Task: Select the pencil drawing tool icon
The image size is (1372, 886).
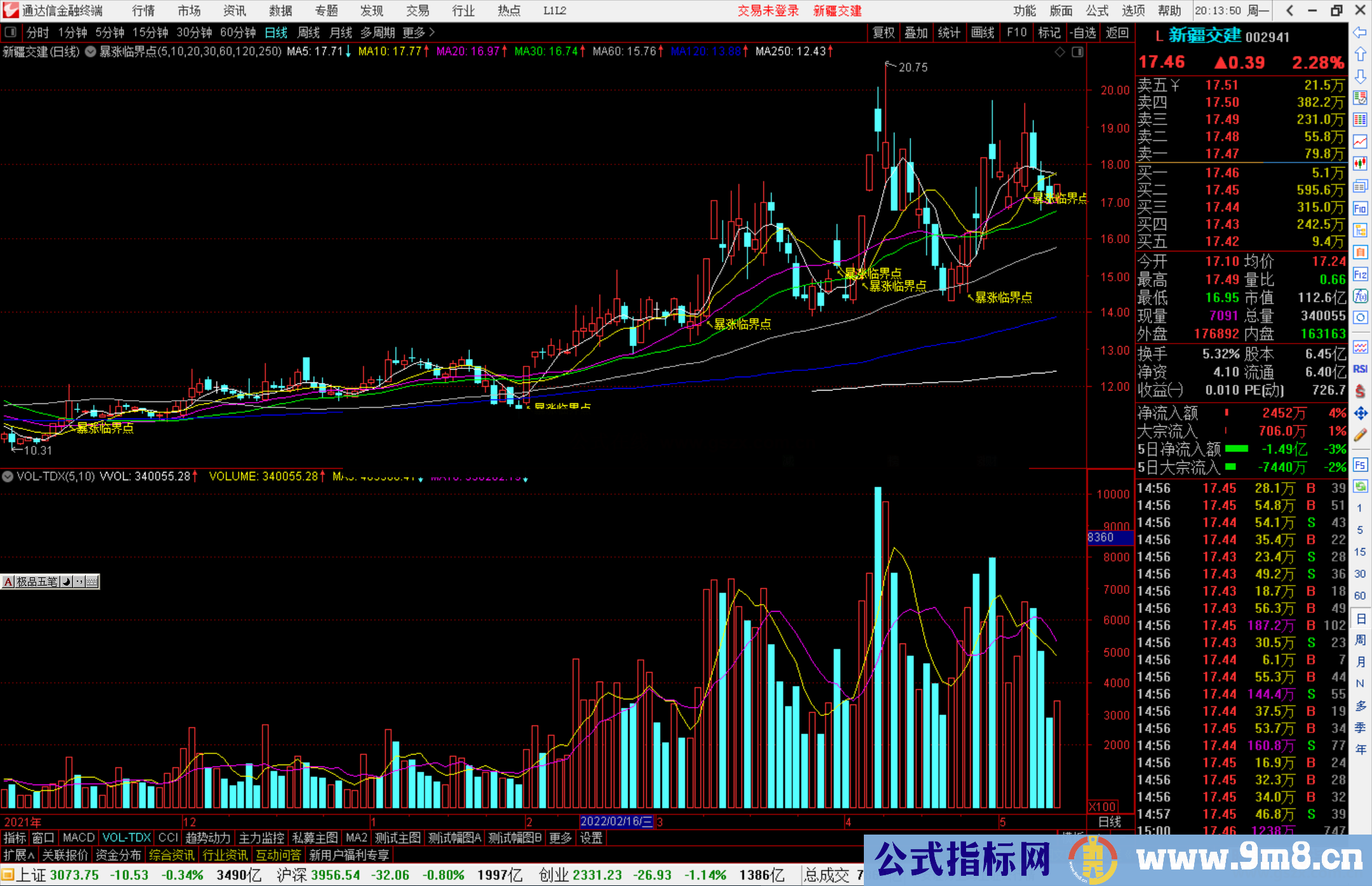Action: click(1360, 436)
